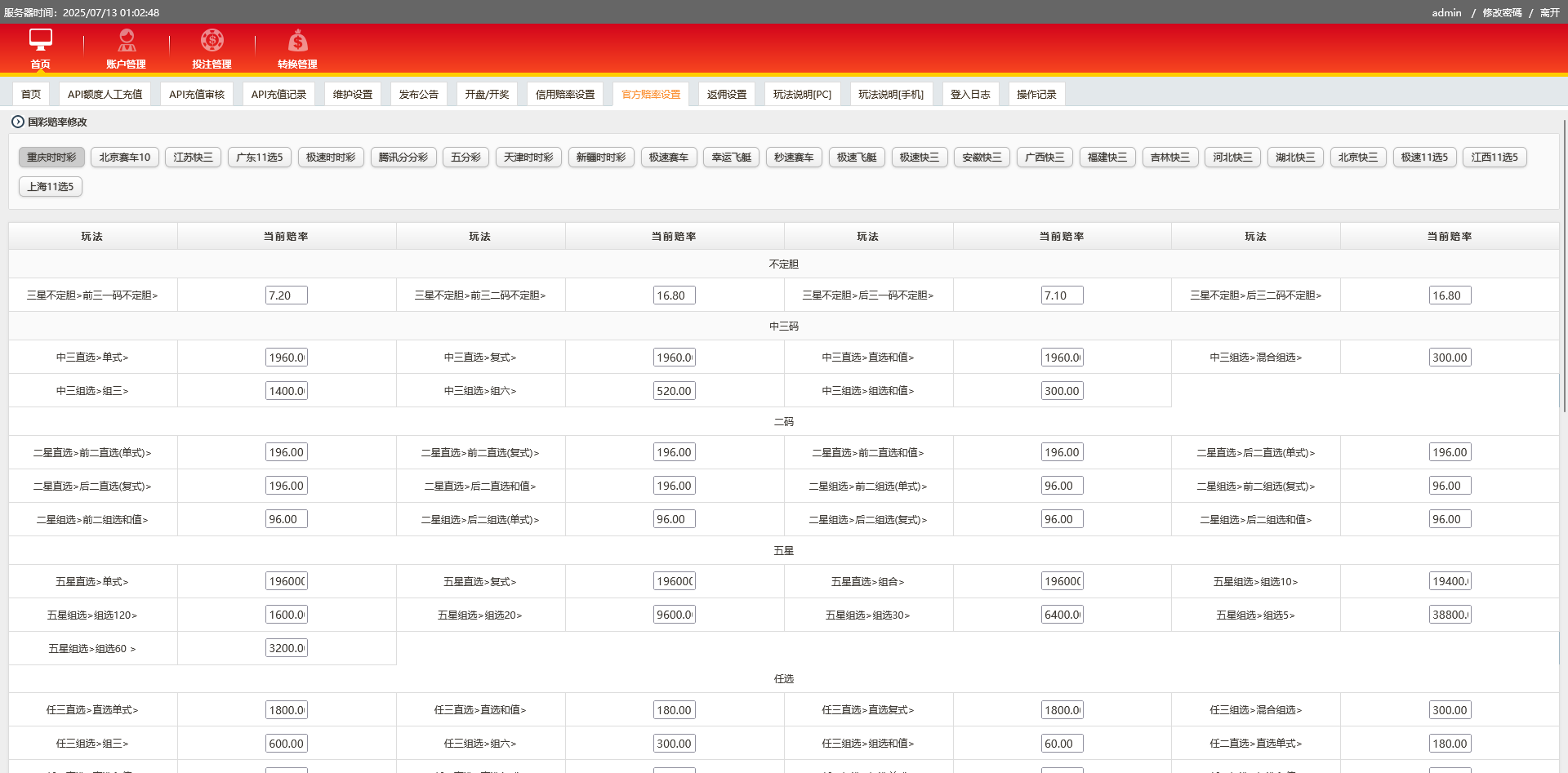This screenshot has height=773, width=1568.
Task: Select the 极速飞艇 lottery button
Action: pos(857,157)
